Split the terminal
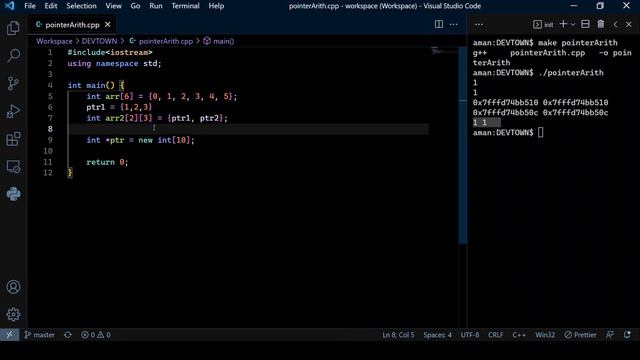The width and height of the screenshot is (640, 360). [585, 24]
